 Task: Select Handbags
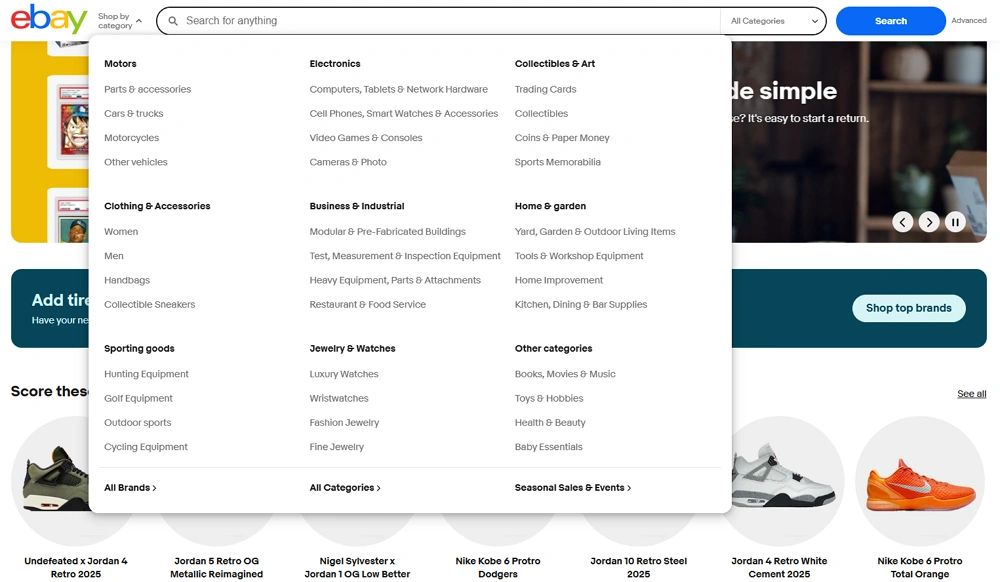point(127,280)
